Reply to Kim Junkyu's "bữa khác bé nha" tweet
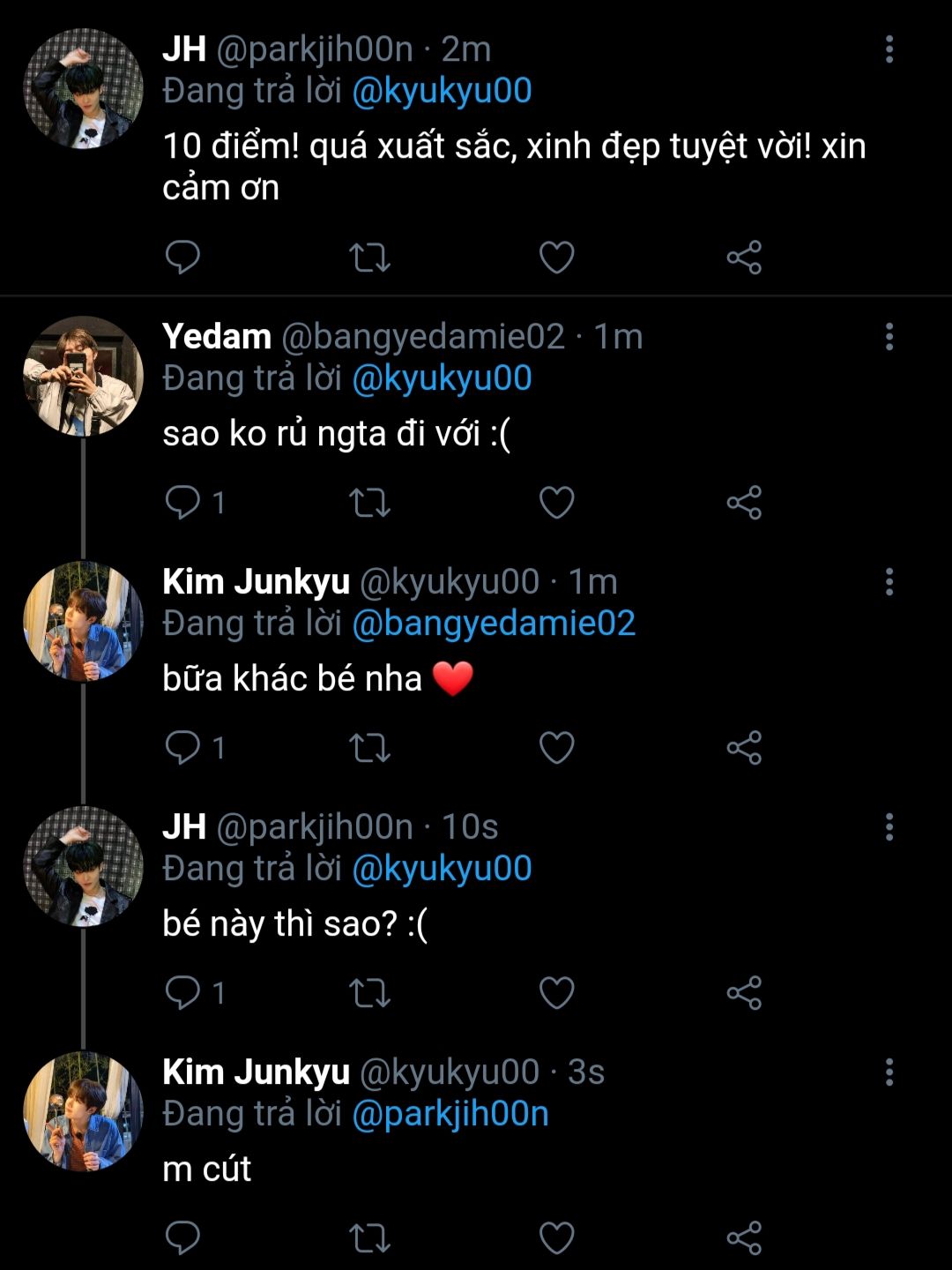This screenshot has width=952, height=1270. [183, 748]
